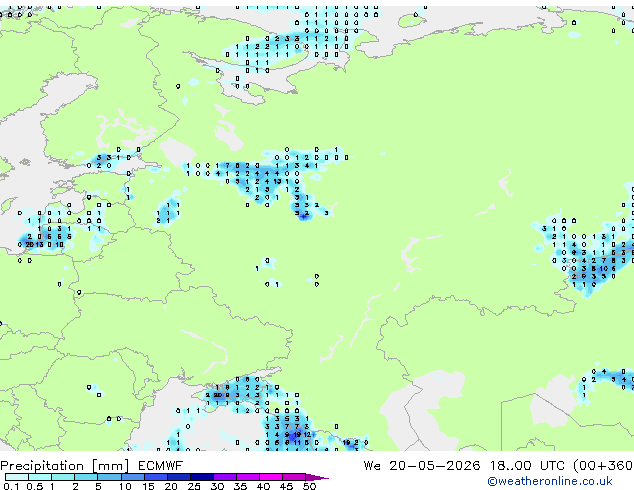Click the '18..00' time text
This screenshot has height=490, width=634.
click(x=512, y=466)
